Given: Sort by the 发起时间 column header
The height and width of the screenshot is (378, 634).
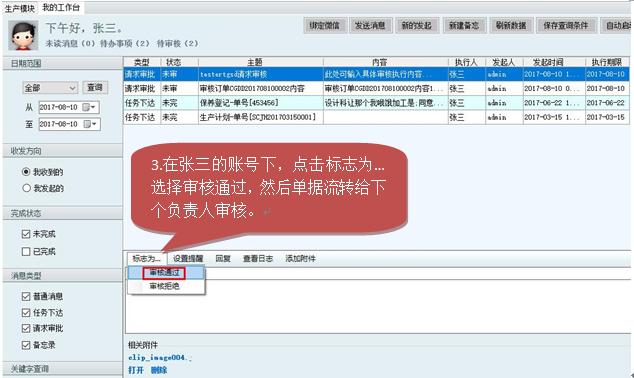Looking at the screenshot, I should (x=554, y=62).
